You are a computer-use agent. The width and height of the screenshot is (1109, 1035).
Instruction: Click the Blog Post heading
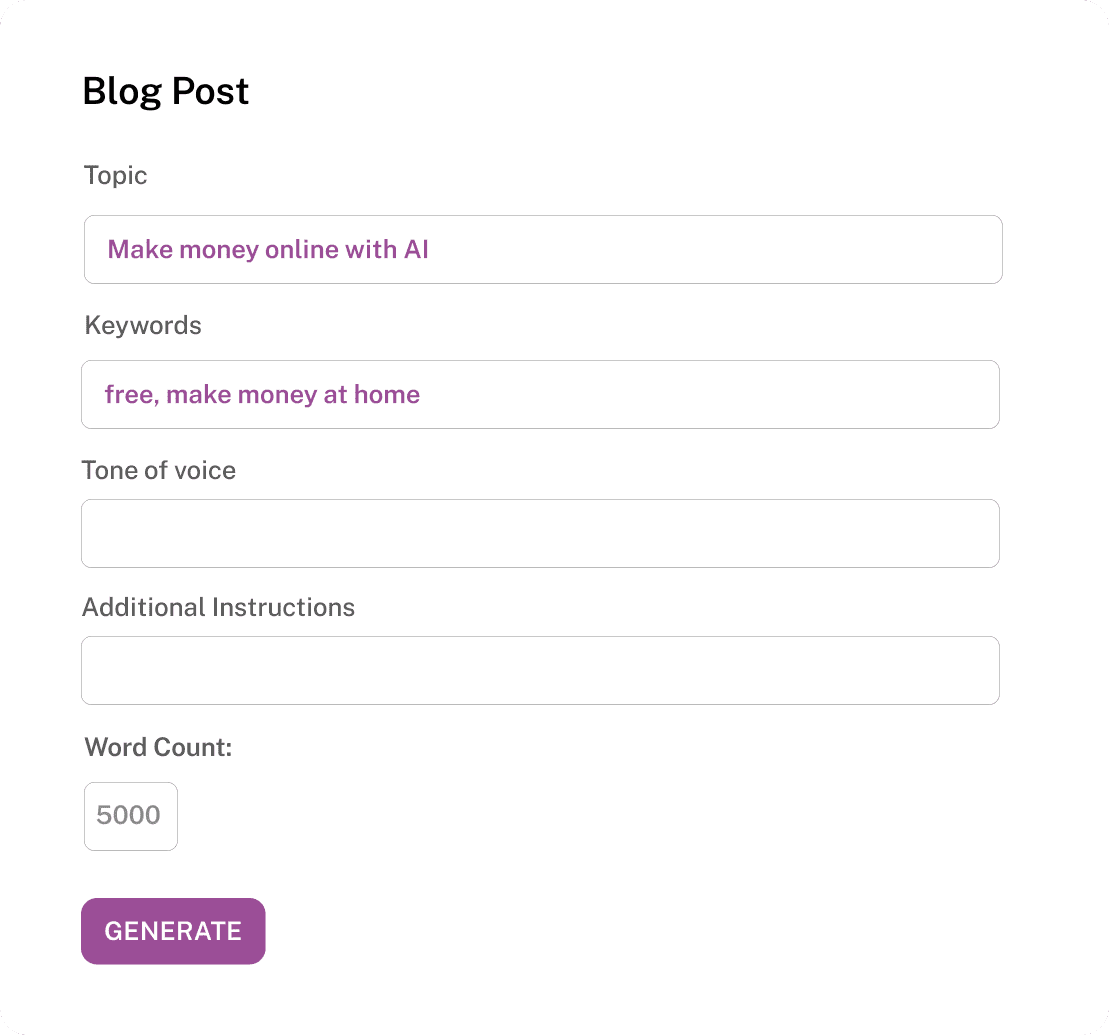165,91
